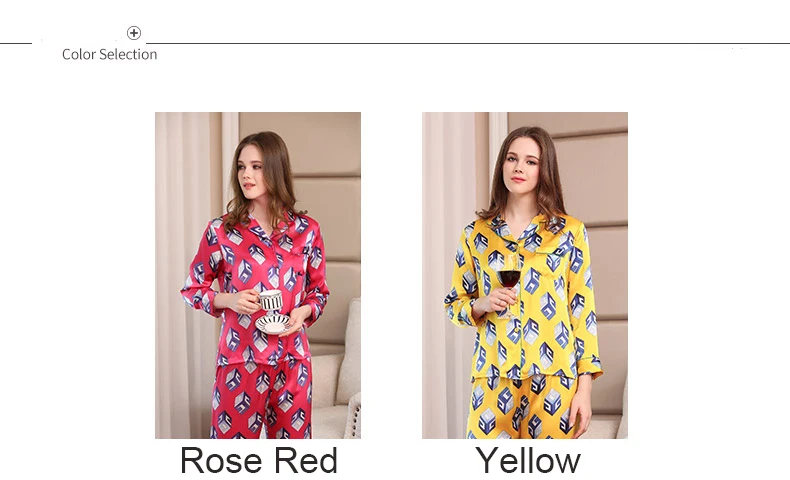The width and height of the screenshot is (790, 480).
Task: Choose the Rose Red color label
Action: [258, 460]
